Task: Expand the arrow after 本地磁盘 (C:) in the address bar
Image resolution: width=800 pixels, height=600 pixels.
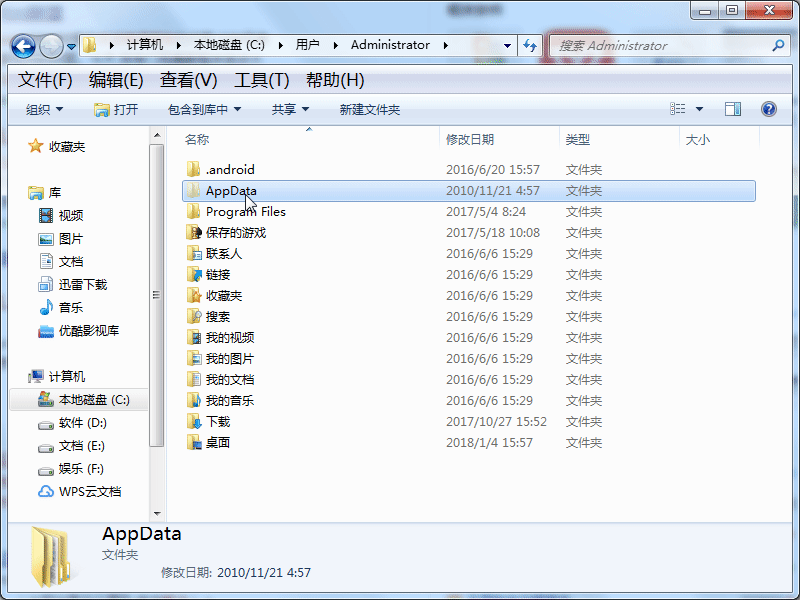Action: (x=281, y=45)
